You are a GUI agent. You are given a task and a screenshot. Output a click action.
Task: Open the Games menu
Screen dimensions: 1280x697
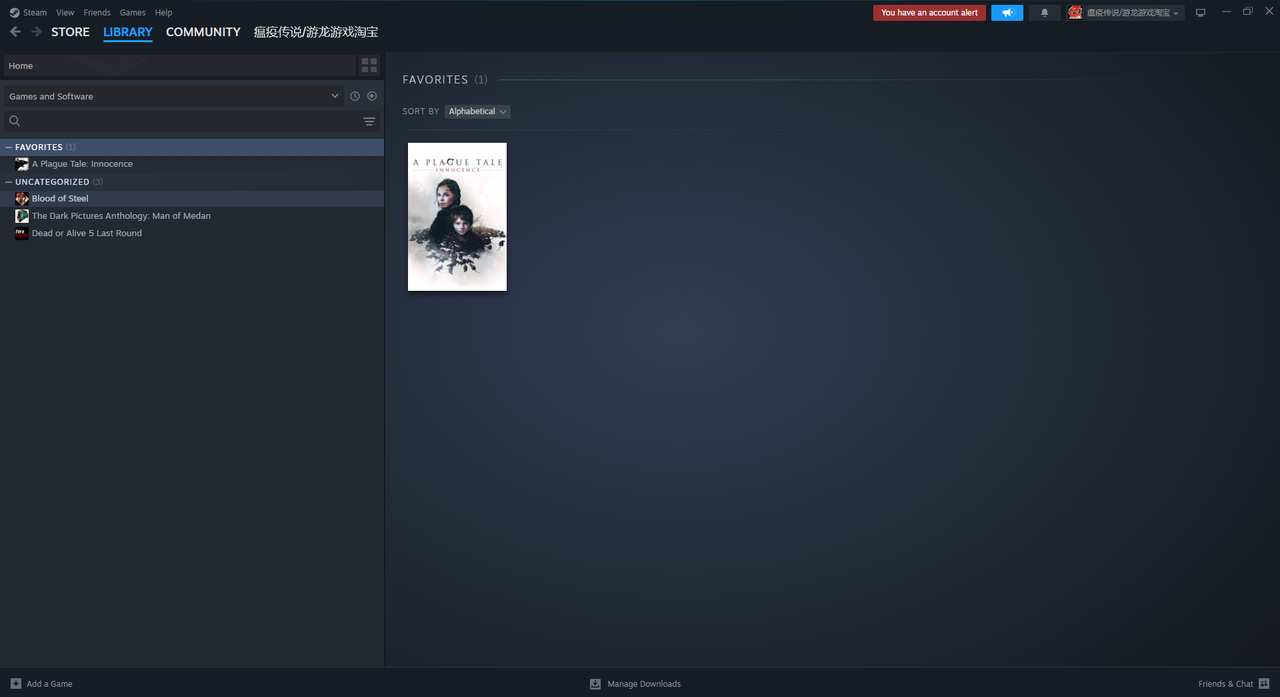pos(132,13)
